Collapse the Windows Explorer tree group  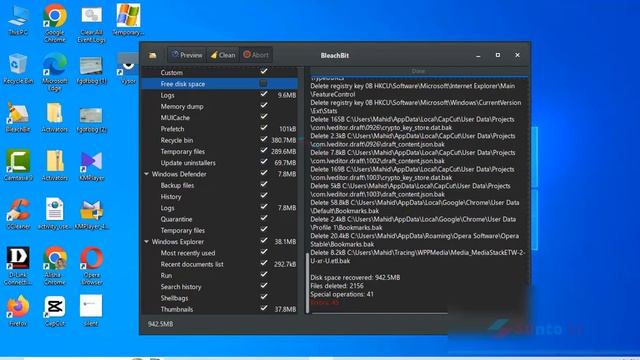click(x=147, y=242)
